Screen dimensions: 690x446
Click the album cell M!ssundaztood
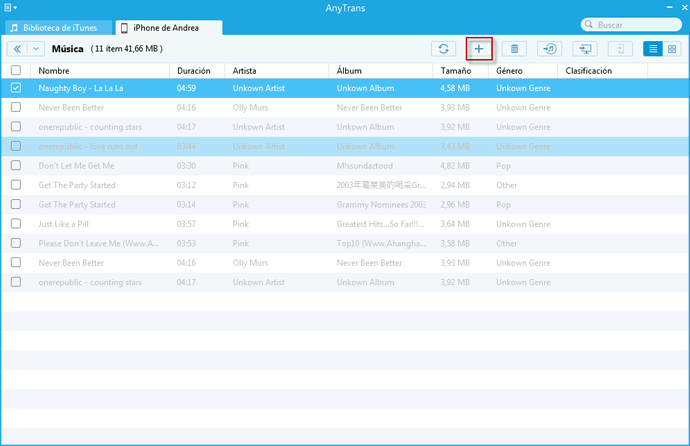tap(365, 165)
